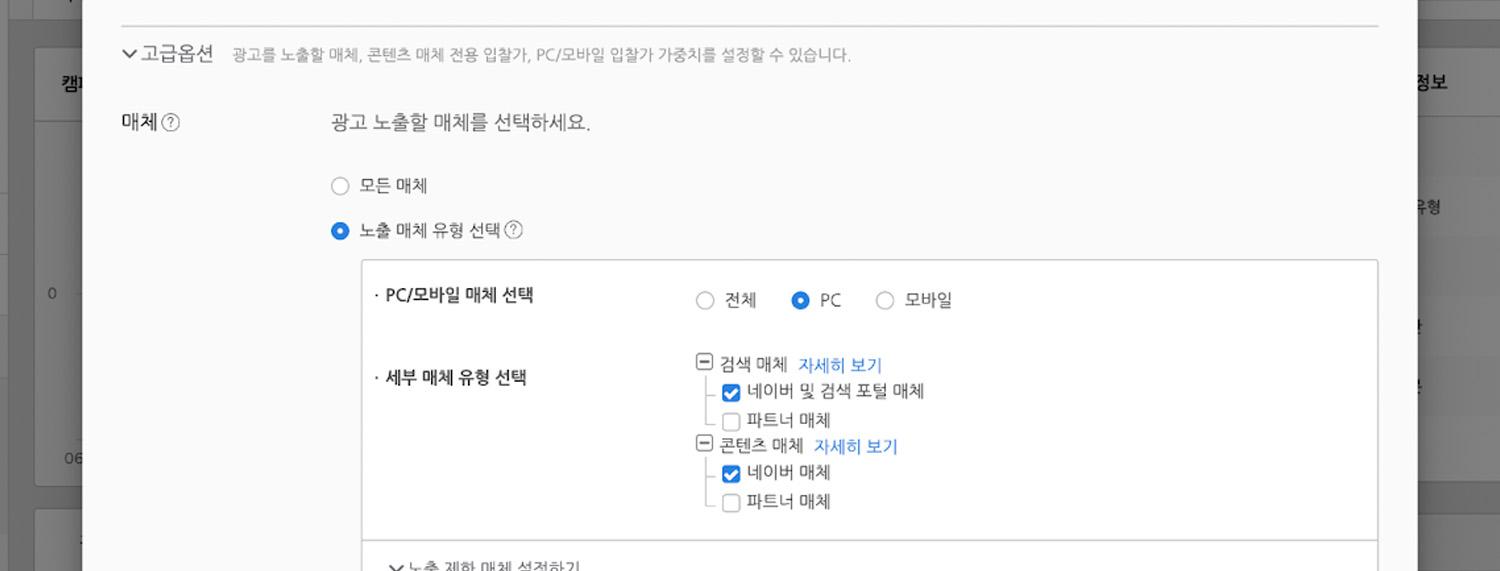1500x571 pixels.
Task: Click help icon beside 노출 매체 유형 선택
Action: pyautogui.click(x=513, y=230)
